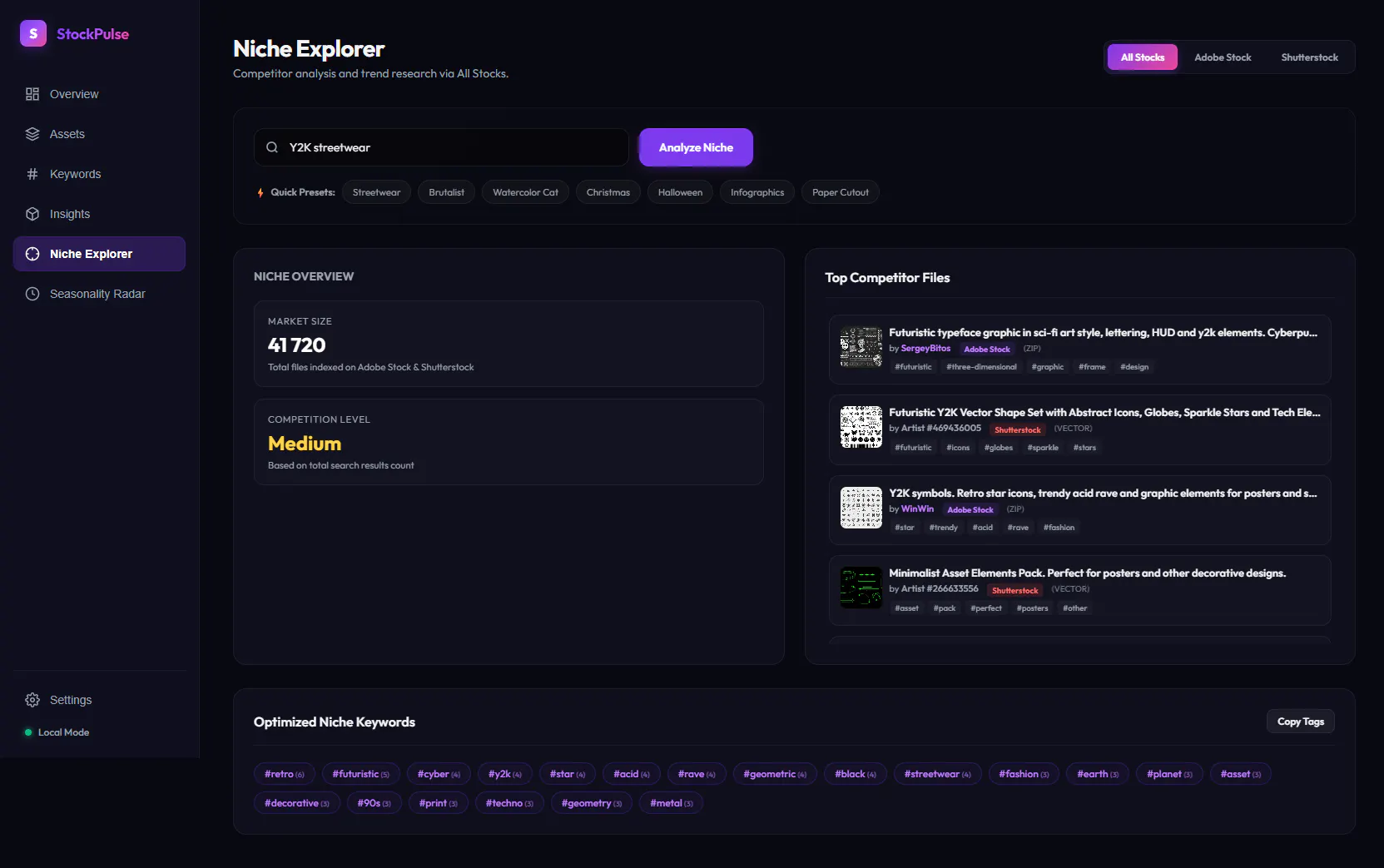Click the #three-dimensional competitor tag
Viewport: 1384px width, 868px height.
pos(981,367)
